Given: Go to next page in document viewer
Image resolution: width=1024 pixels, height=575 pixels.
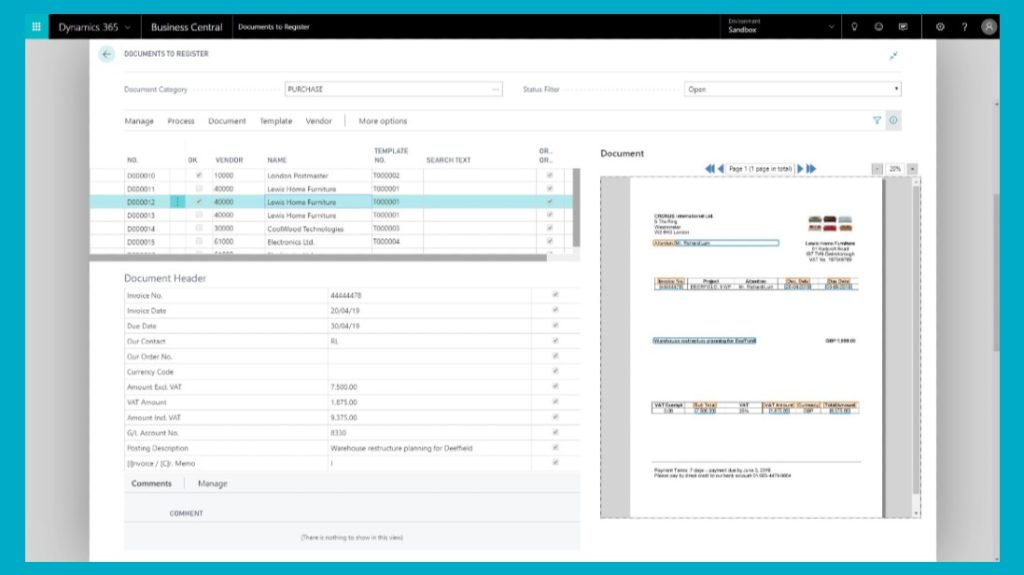Looking at the screenshot, I should (799, 169).
